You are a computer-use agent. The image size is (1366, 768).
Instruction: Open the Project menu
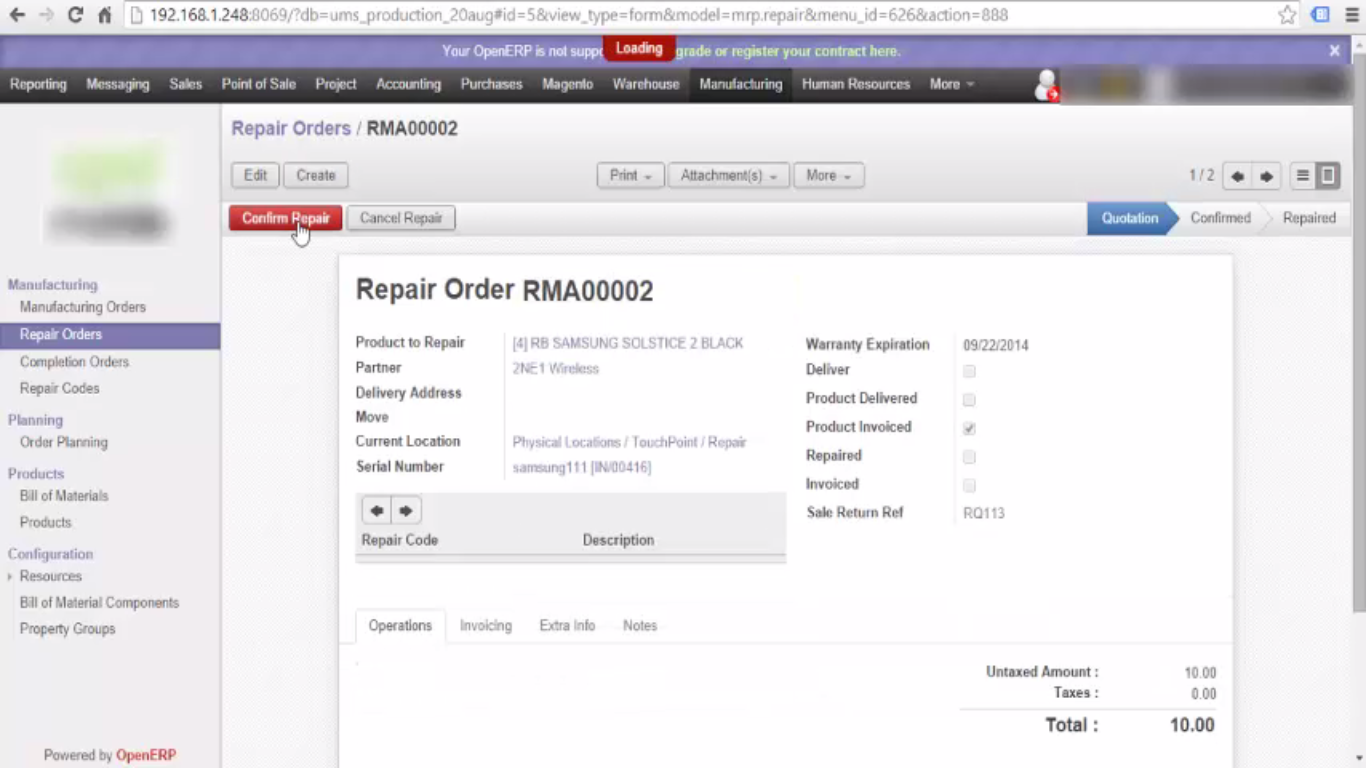336,84
